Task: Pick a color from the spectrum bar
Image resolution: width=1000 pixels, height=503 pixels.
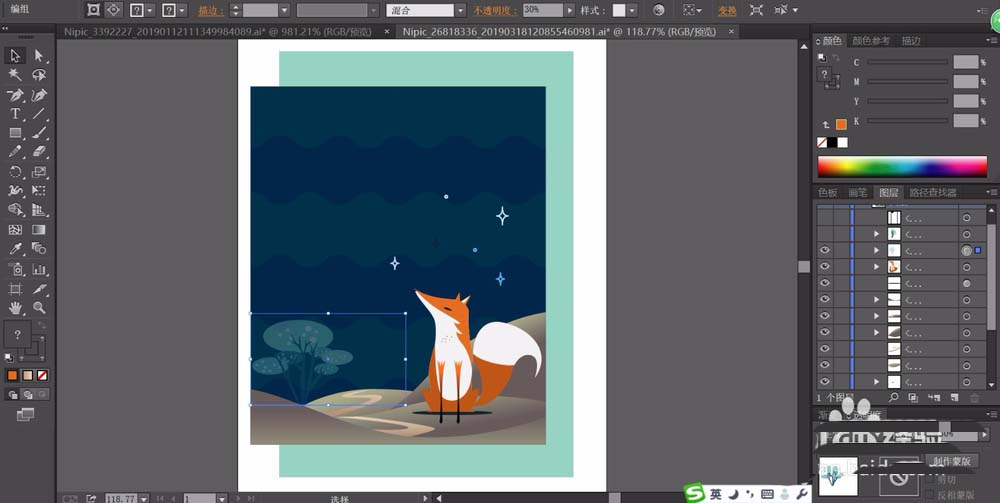Action: click(902, 166)
